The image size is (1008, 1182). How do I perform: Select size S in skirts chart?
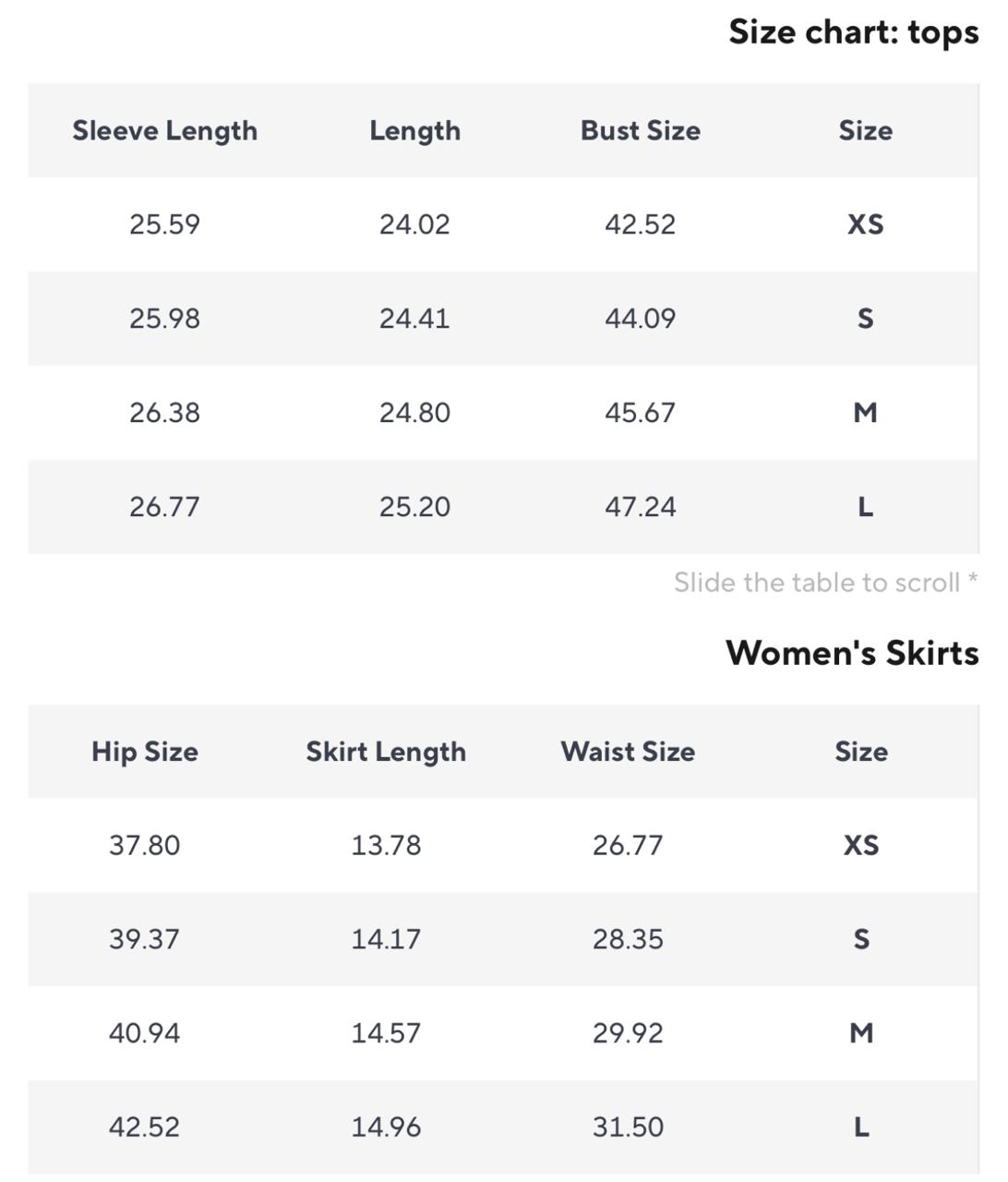[x=861, y=939]
